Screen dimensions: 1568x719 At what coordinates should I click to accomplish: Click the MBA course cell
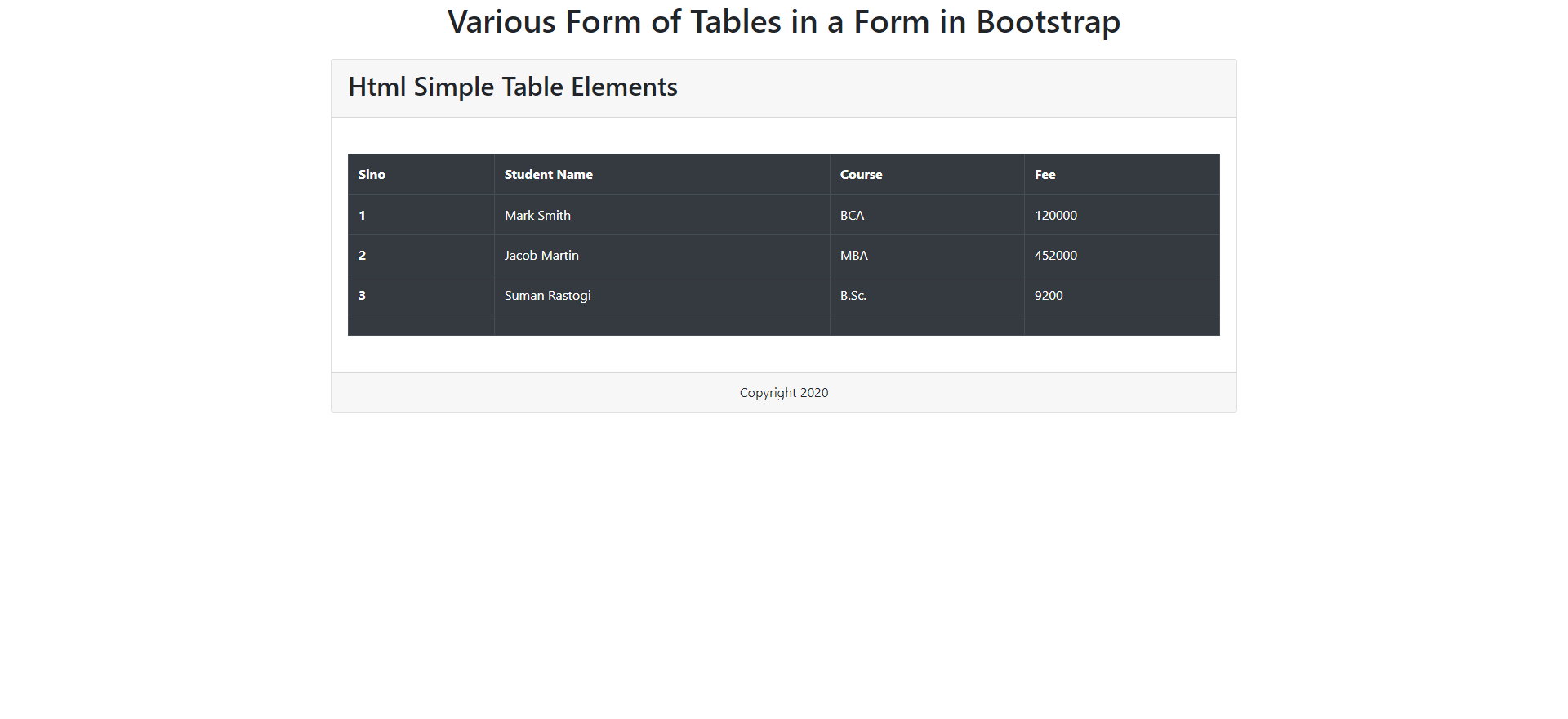click(x=853, y=255)
